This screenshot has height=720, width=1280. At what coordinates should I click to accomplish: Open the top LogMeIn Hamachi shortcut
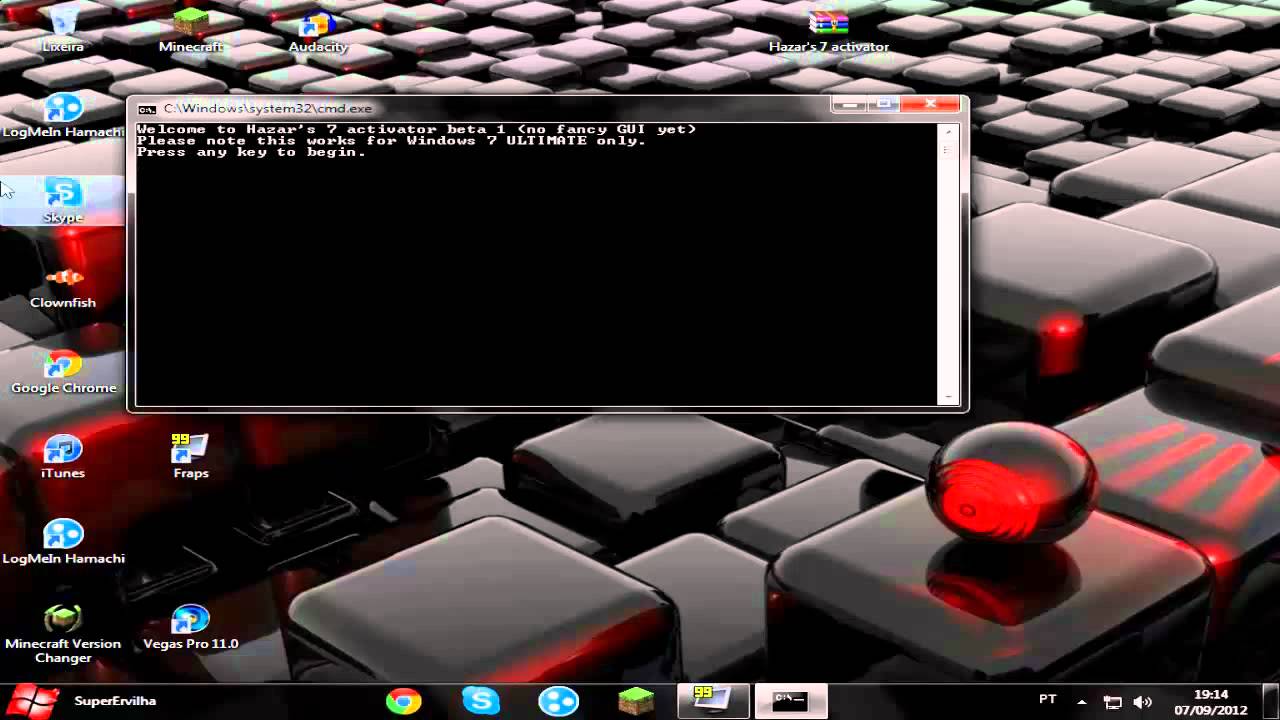[x=63, y=114]
